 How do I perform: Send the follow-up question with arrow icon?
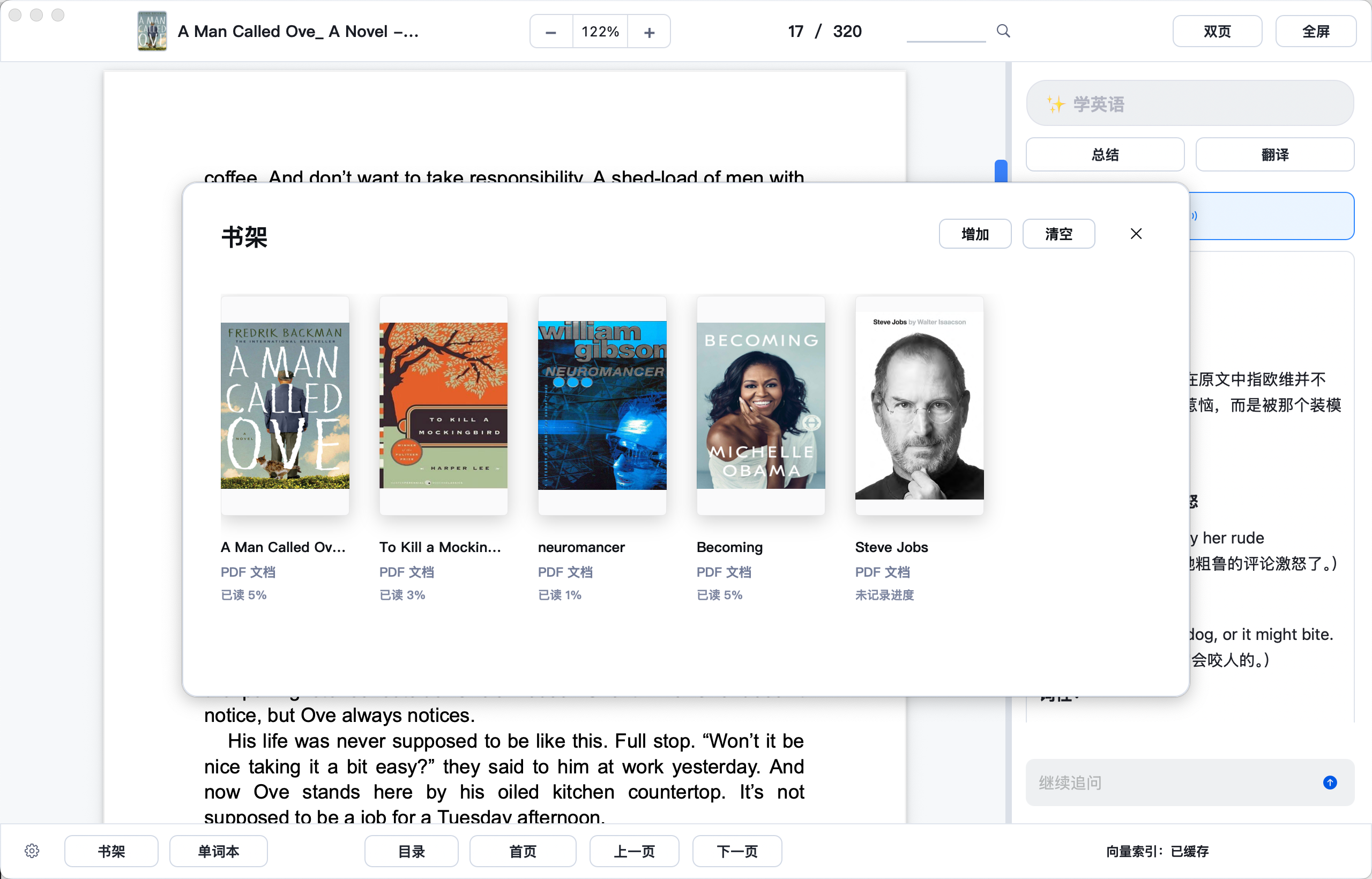(x=1330, y=783)
